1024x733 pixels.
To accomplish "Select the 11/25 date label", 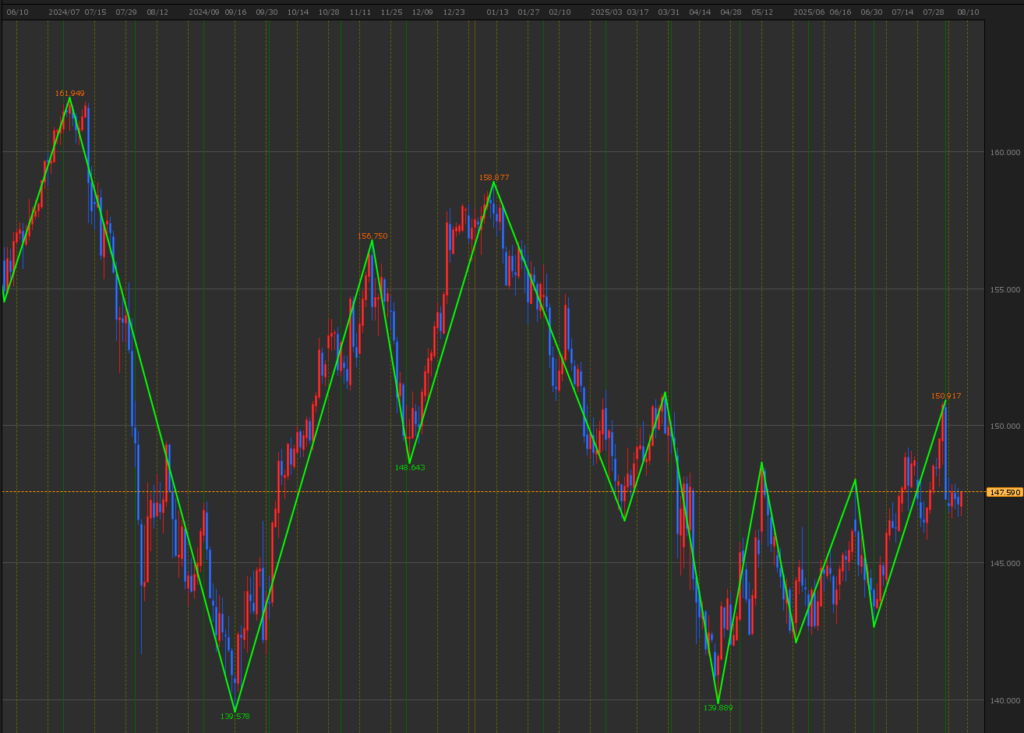I will coord(391,12).
